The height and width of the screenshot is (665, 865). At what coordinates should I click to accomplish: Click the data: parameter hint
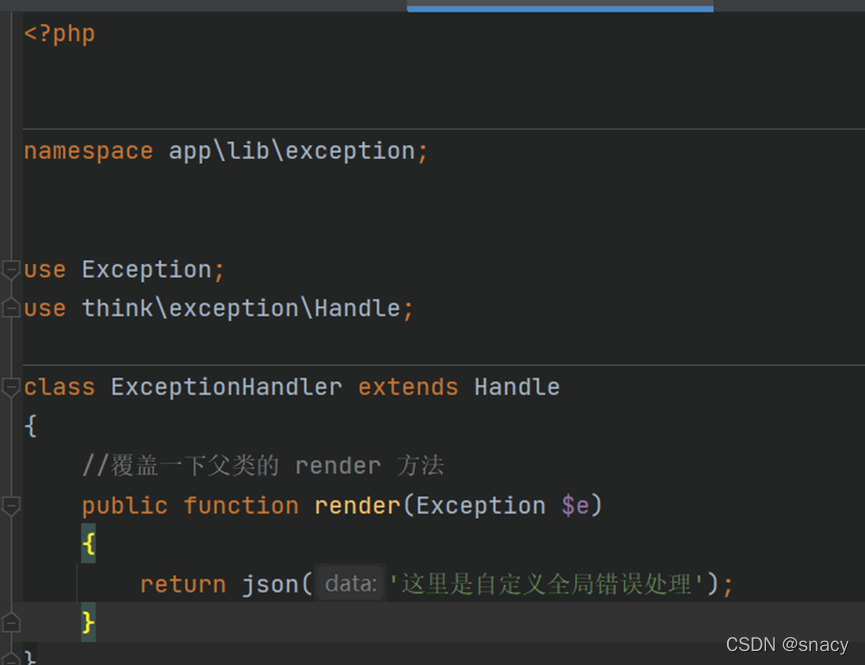coord(350,584)
